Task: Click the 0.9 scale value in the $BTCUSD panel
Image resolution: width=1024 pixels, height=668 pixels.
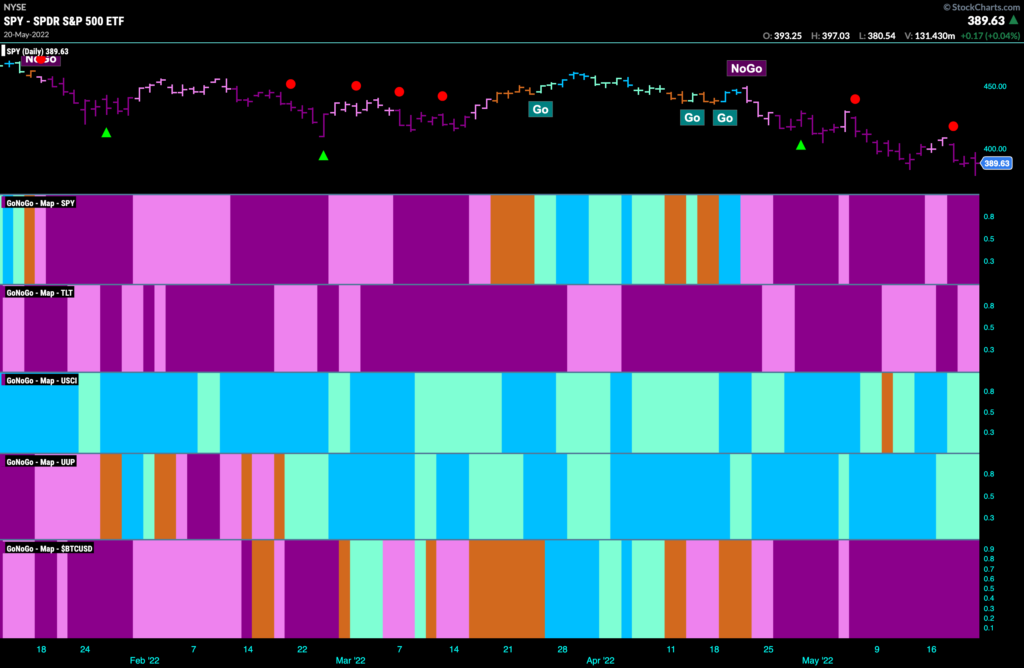Action: [989, 549]
